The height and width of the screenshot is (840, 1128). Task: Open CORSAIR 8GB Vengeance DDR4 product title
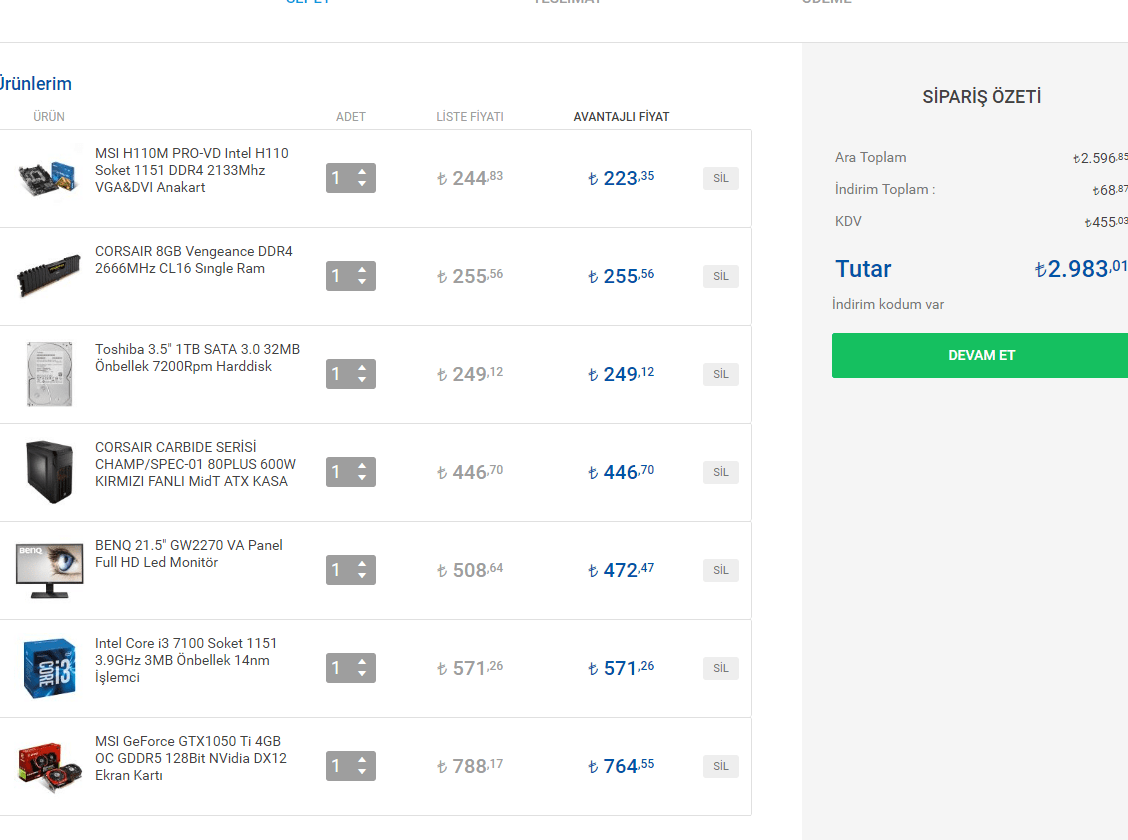pos(194,260)
